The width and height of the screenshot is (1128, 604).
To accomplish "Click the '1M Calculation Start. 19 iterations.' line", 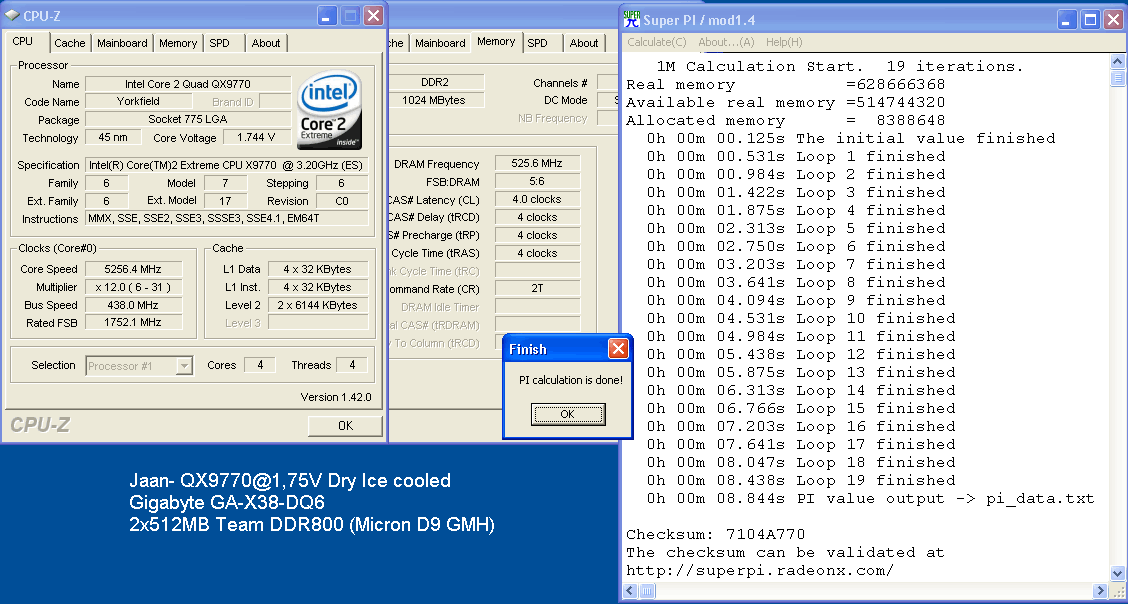I will (840, 66).
